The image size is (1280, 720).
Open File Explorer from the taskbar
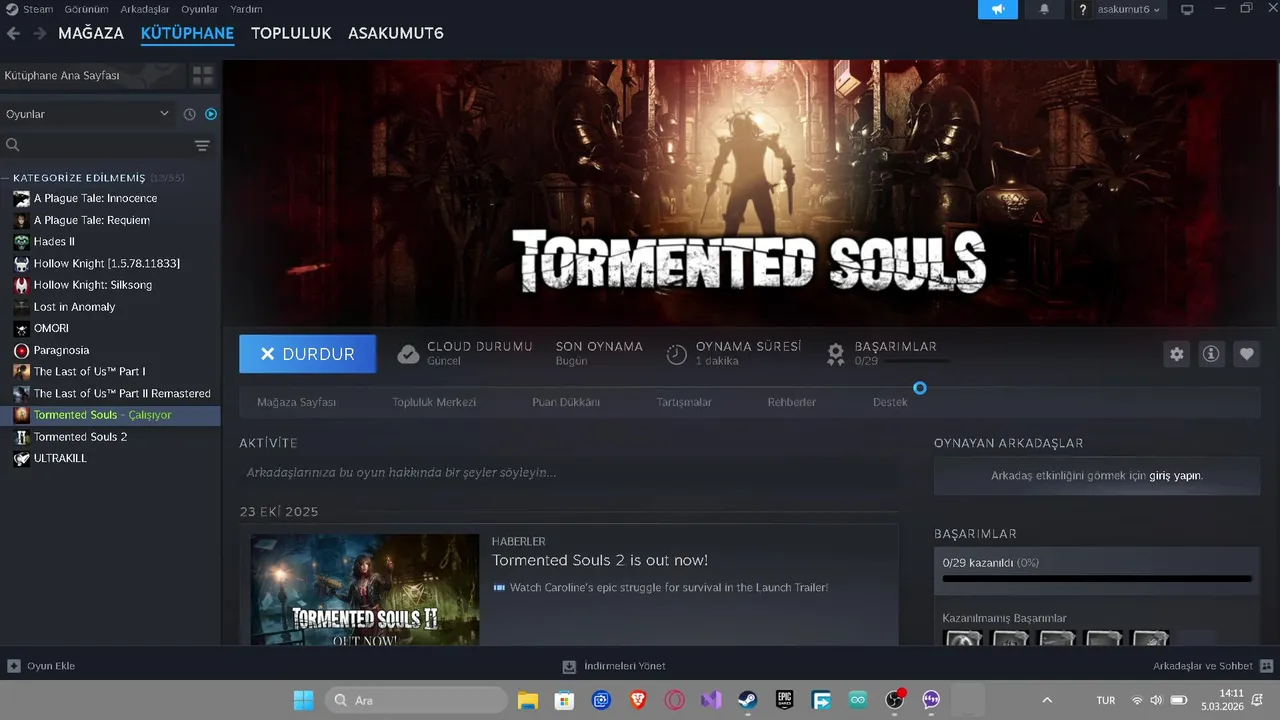coord(528,700)
